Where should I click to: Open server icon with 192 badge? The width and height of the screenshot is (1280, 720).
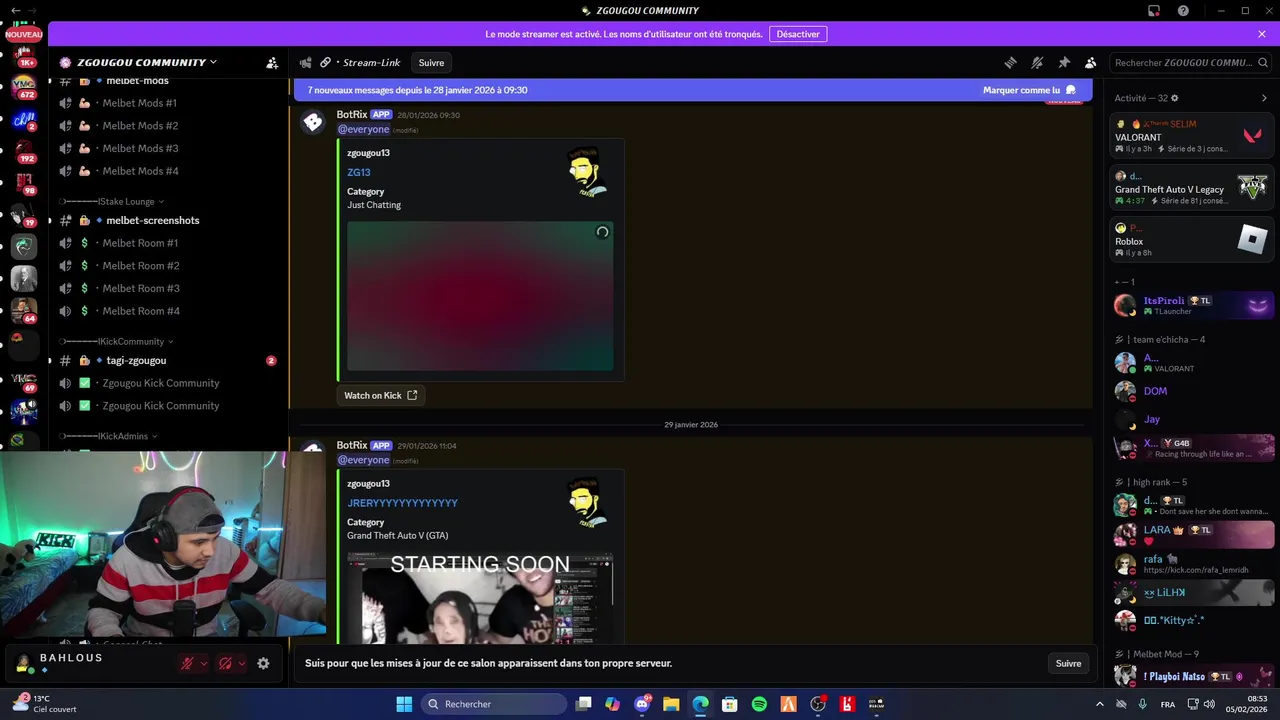click(23, 151)
